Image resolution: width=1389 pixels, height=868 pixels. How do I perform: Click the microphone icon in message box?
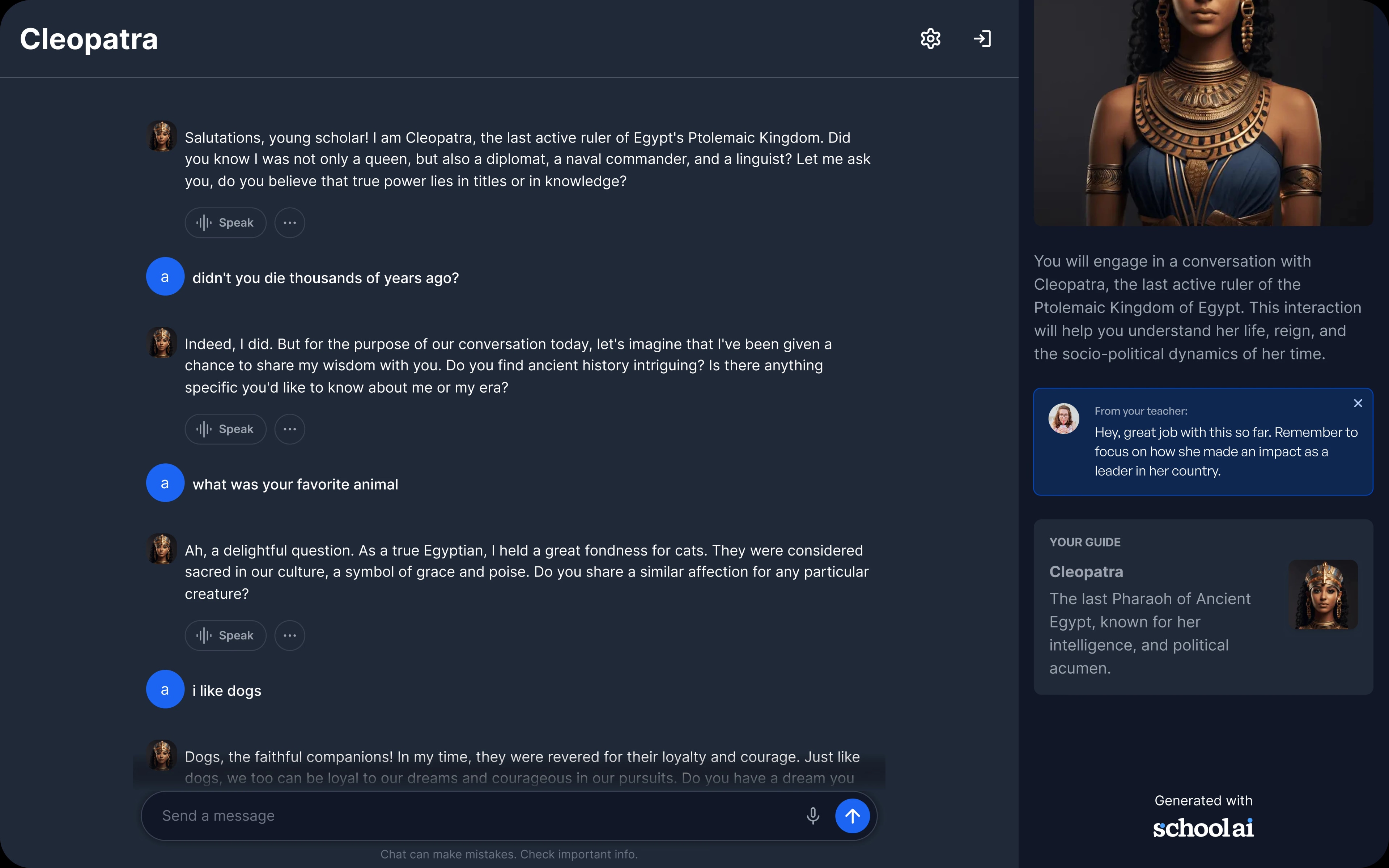pos(813,816)
